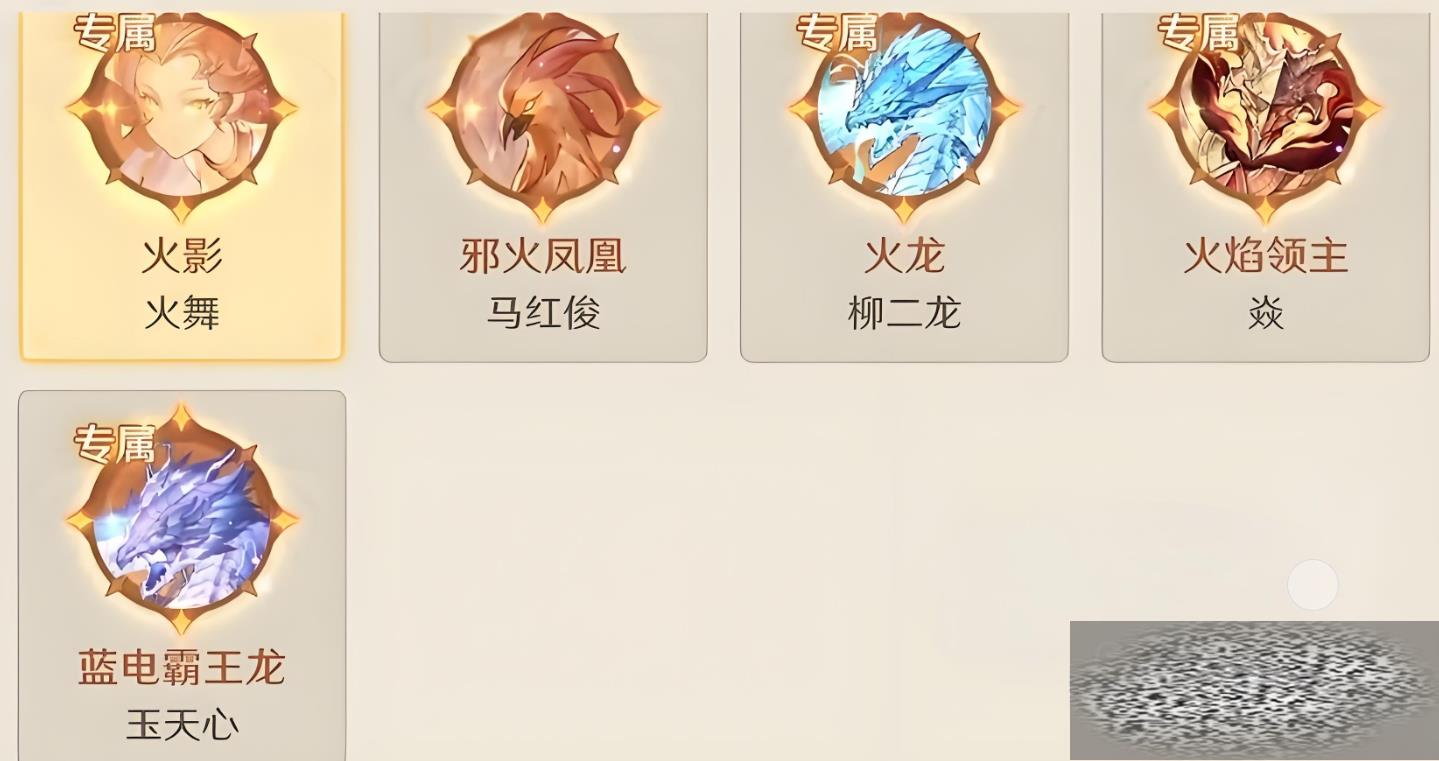The width and height of the screenshot is (1439, 761).
Task: Click the 邪火凤凰 name label
Action: (x=543, y=256)
